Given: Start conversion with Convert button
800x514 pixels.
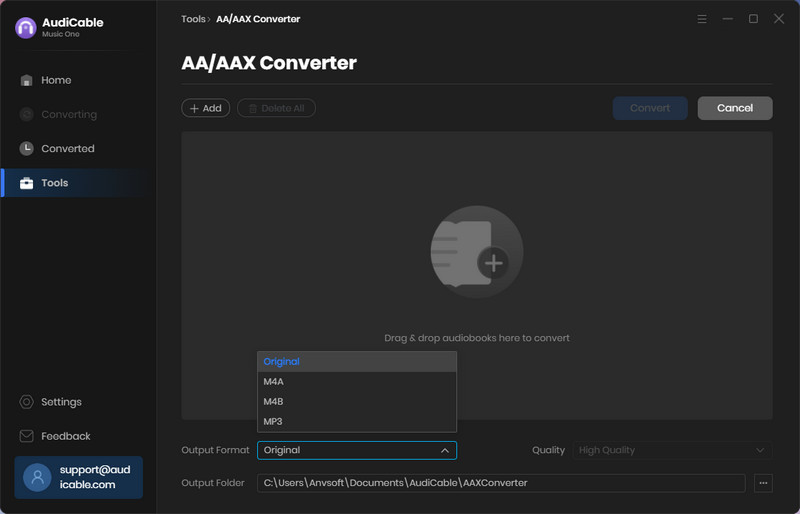Looking at the screenshot, I should point(650,108).
